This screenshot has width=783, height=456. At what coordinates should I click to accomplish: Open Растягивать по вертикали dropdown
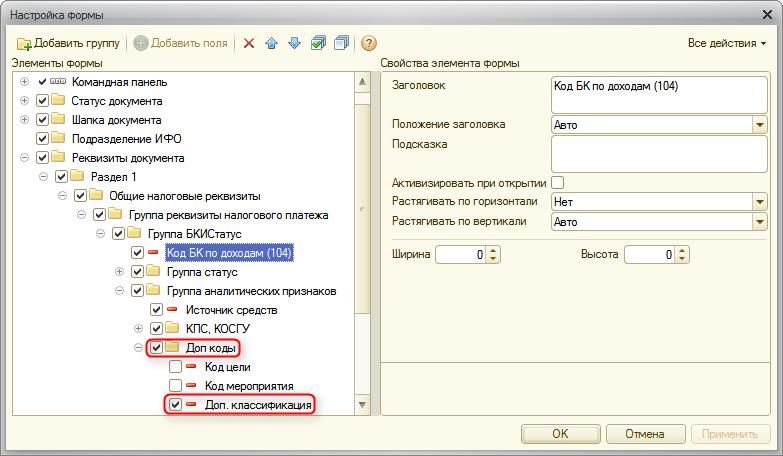760,222
